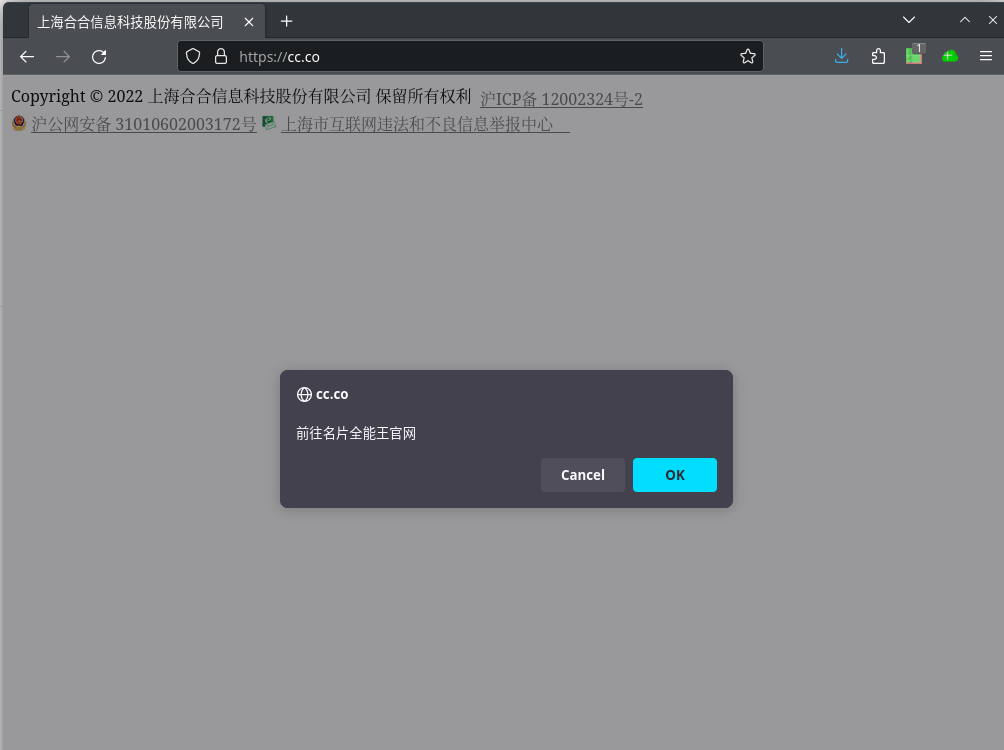
Task: Reload the current page
Action: click(99, 57)
